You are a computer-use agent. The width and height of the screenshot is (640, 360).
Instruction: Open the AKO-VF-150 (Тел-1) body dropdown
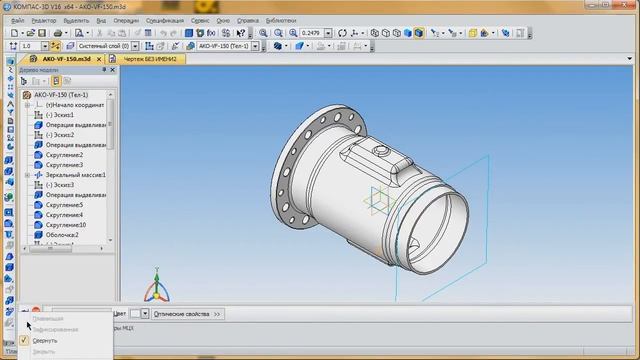(x=256, y=46)
